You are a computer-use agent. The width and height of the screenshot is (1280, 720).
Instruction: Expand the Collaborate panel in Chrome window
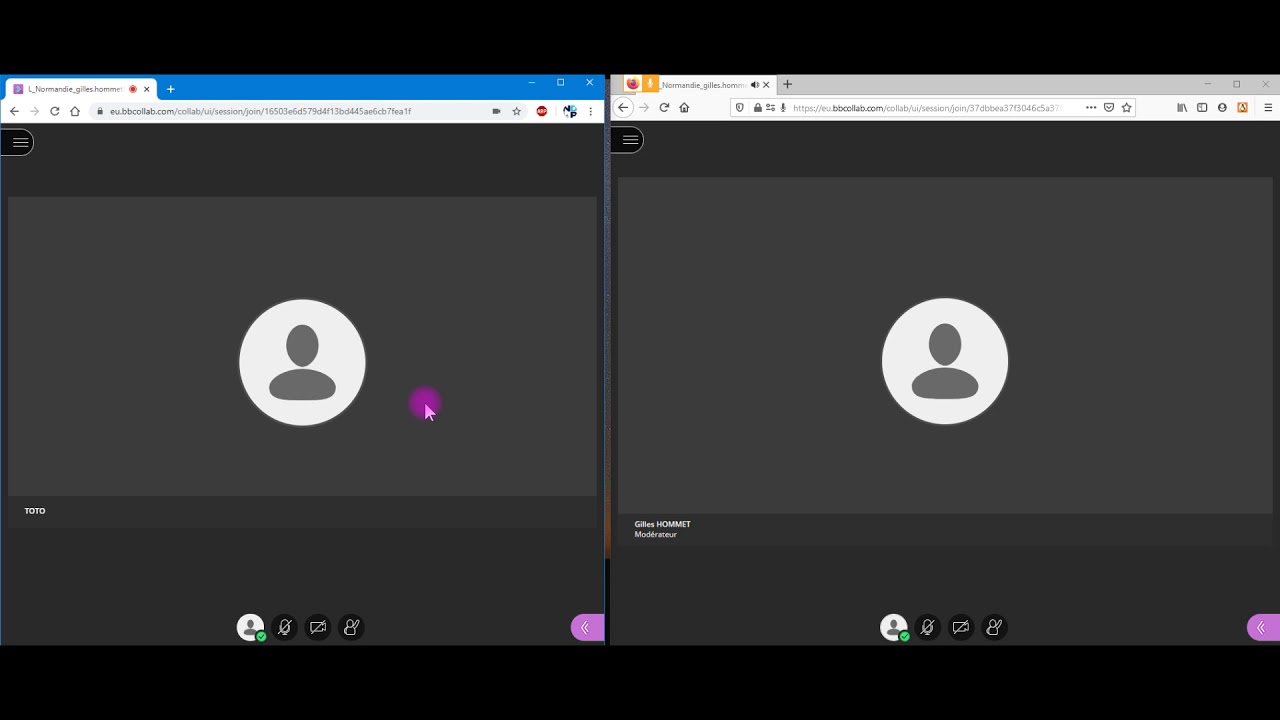[586, 628]
